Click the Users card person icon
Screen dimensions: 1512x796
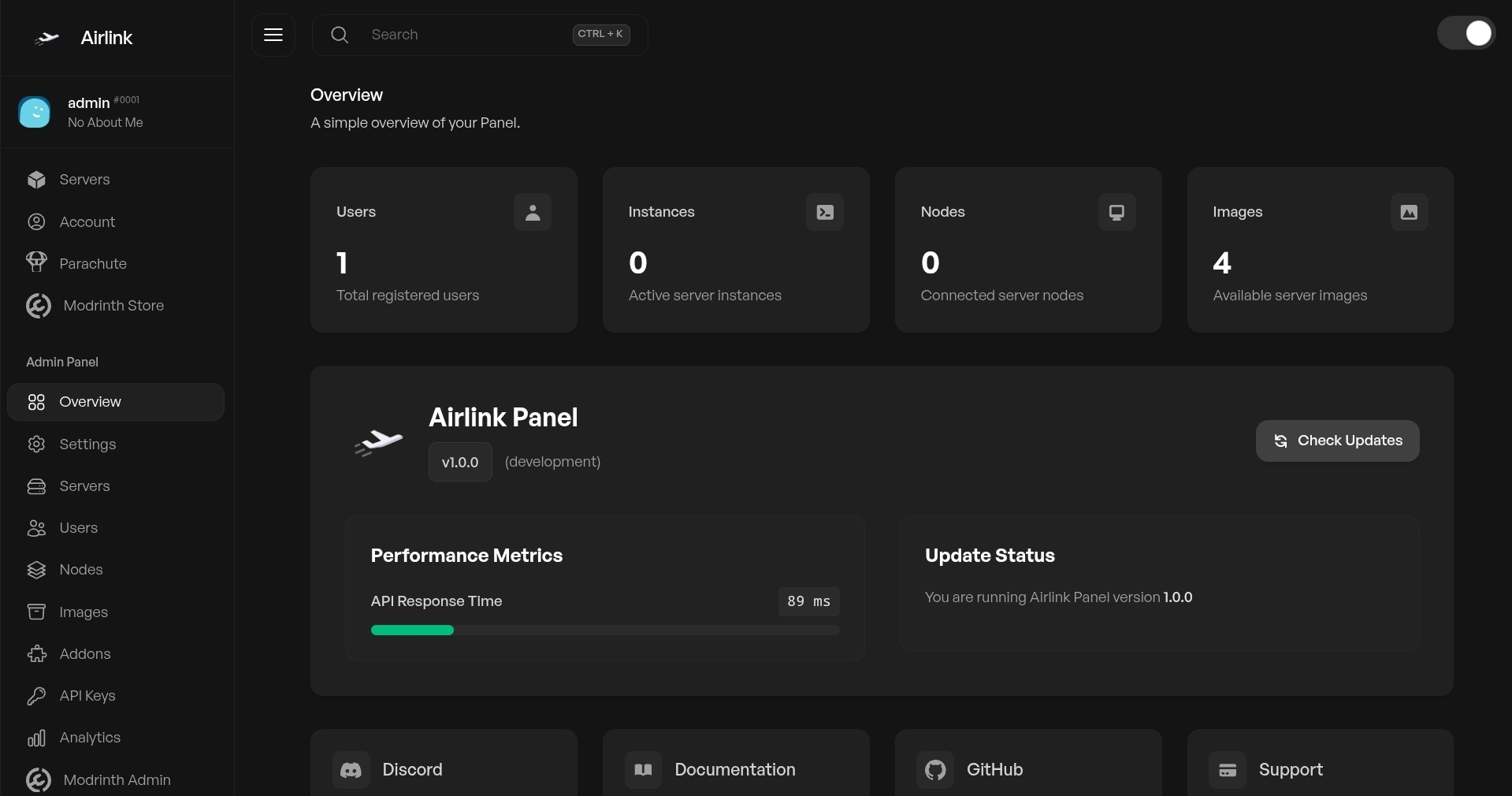(532, 212)
